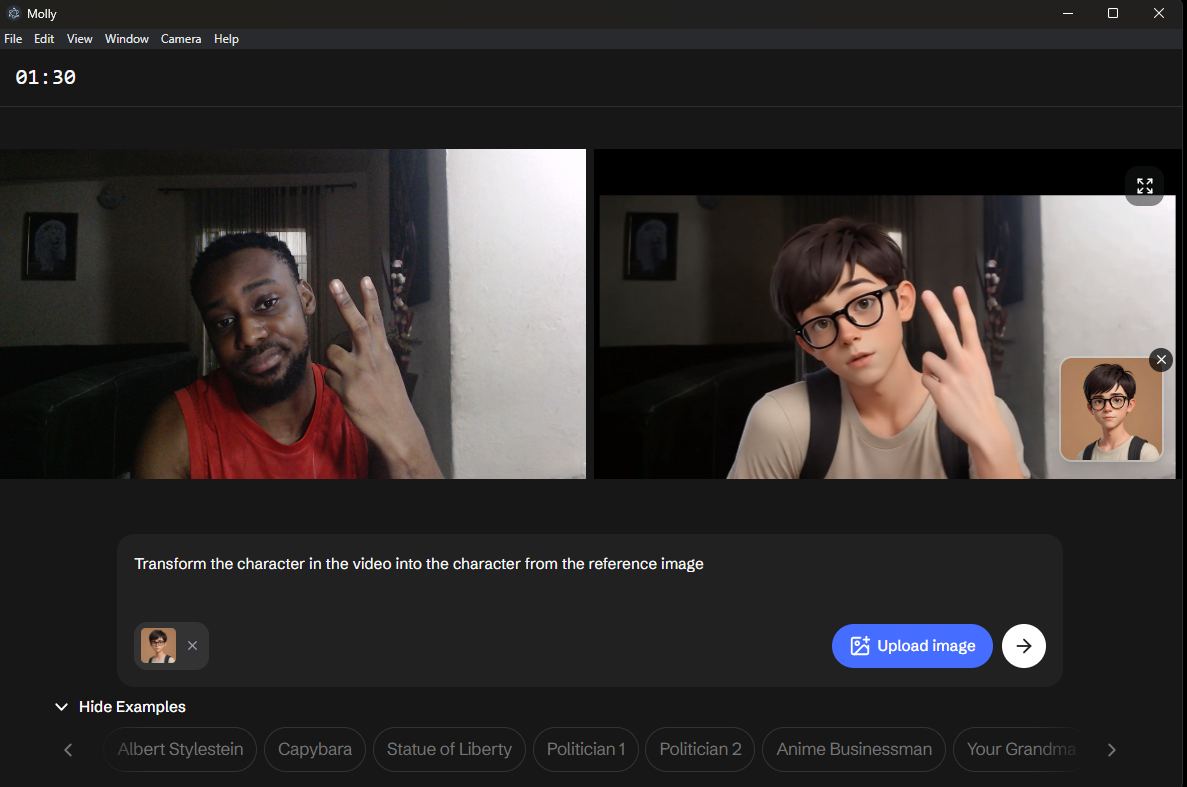
Task: Click the Upload image button
Action: tap(911, 646)
